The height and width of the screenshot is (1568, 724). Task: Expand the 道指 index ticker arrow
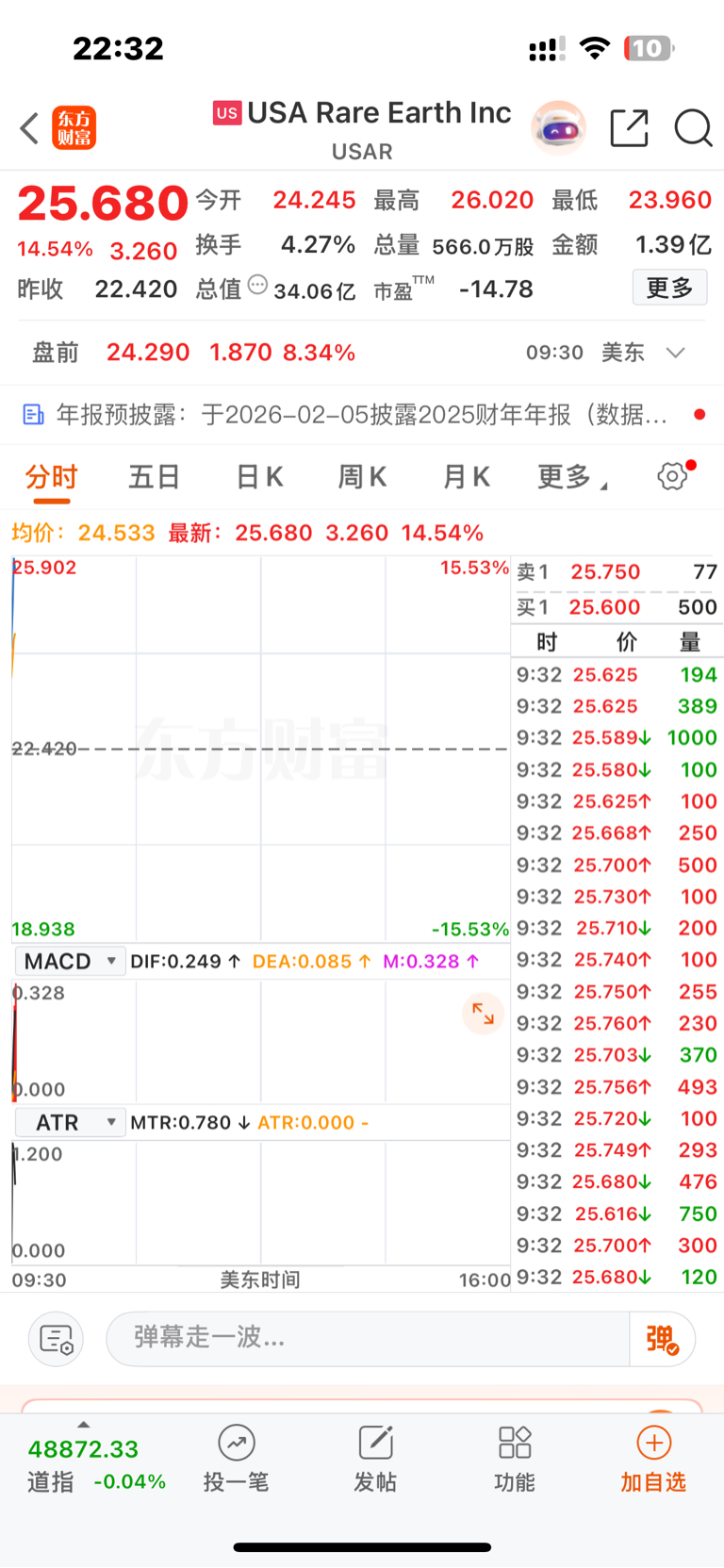tap(83, 1425)
